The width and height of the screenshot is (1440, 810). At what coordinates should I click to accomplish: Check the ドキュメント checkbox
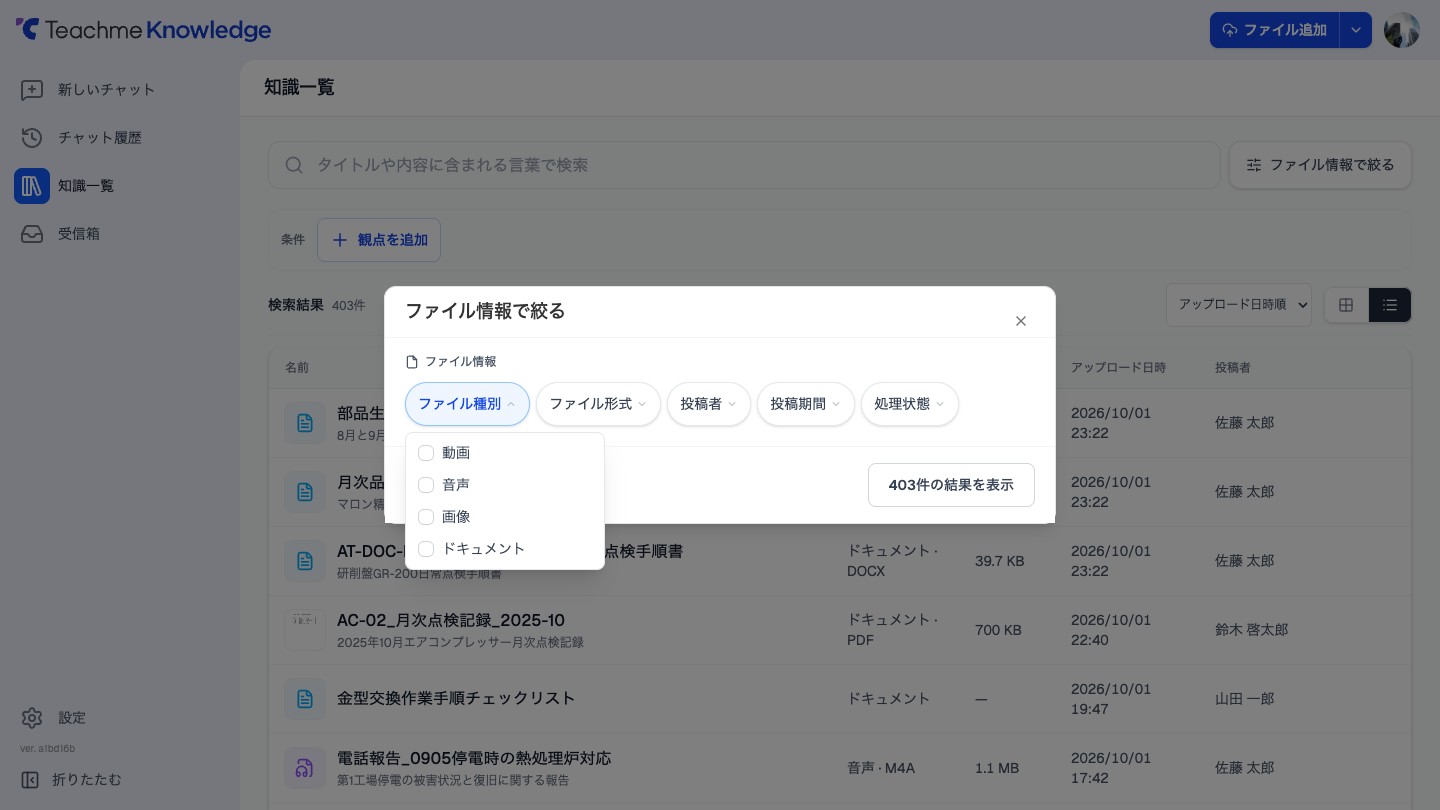click(x=426, y=549)
